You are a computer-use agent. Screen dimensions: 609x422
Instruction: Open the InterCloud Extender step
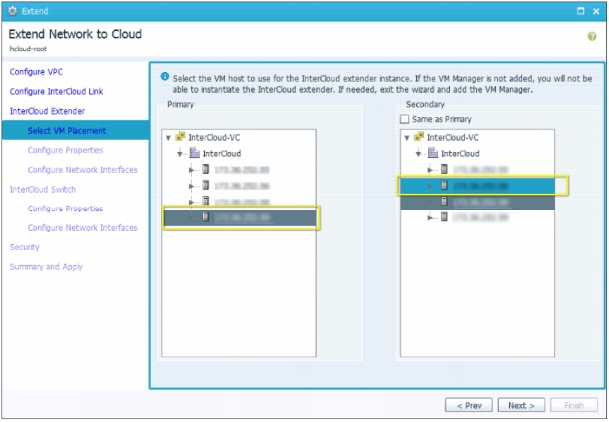click(x=47, y=111)
